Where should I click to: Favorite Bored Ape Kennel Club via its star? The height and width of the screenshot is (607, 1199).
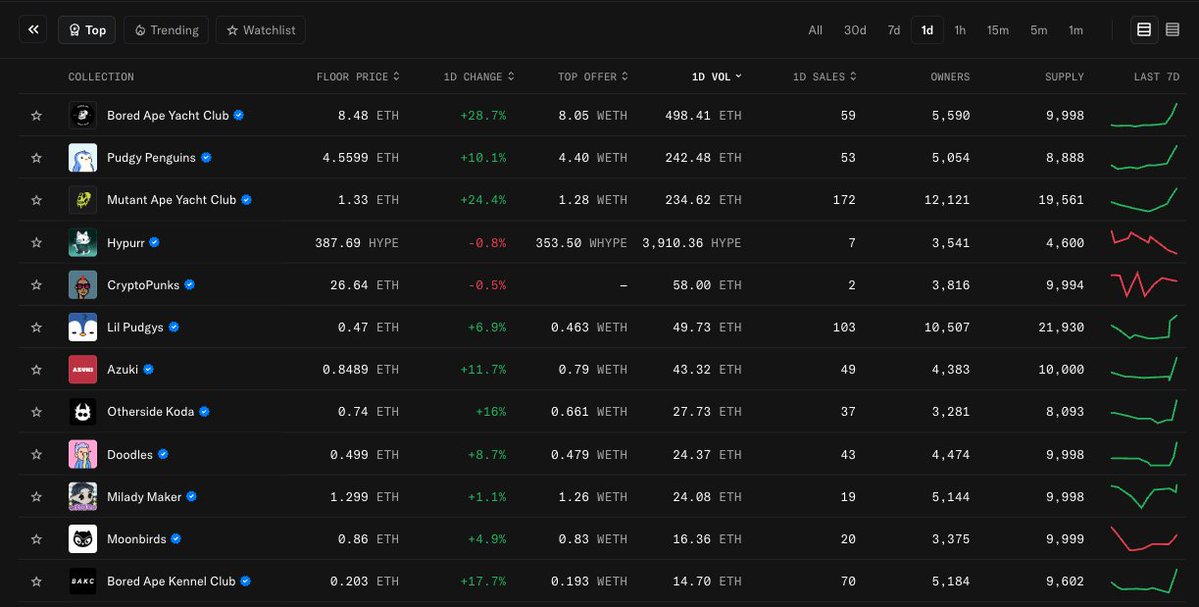tap(36, 580)
